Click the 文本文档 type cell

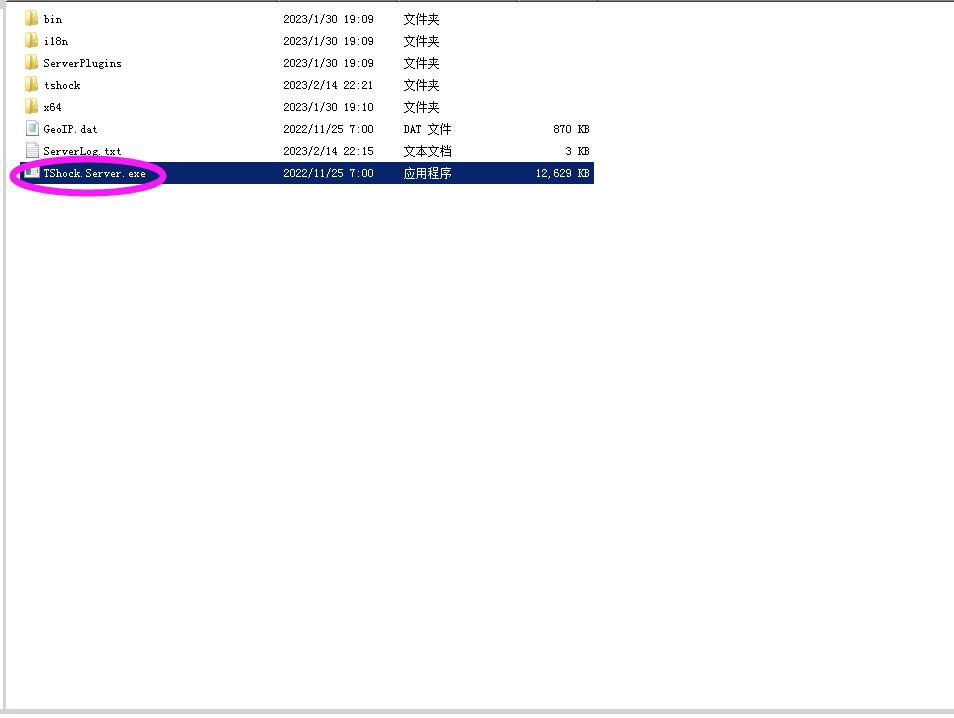point(427,151)
